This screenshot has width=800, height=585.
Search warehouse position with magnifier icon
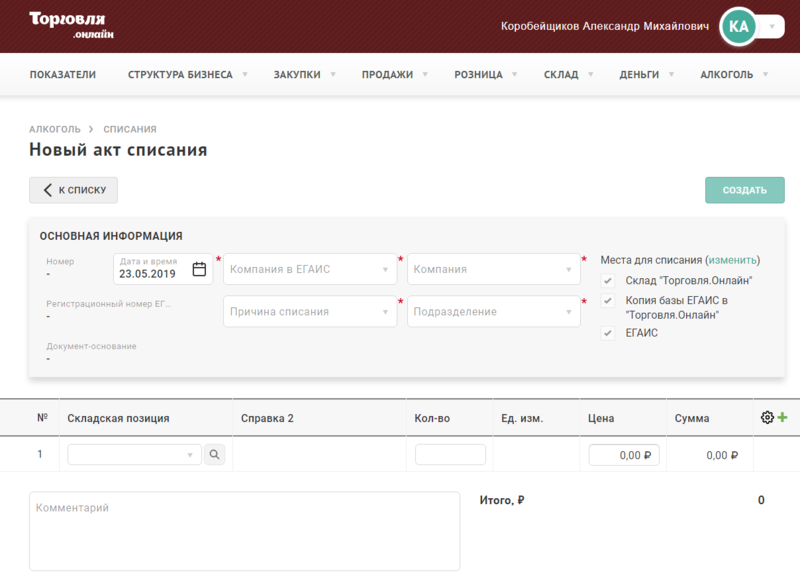coord(214,454)
